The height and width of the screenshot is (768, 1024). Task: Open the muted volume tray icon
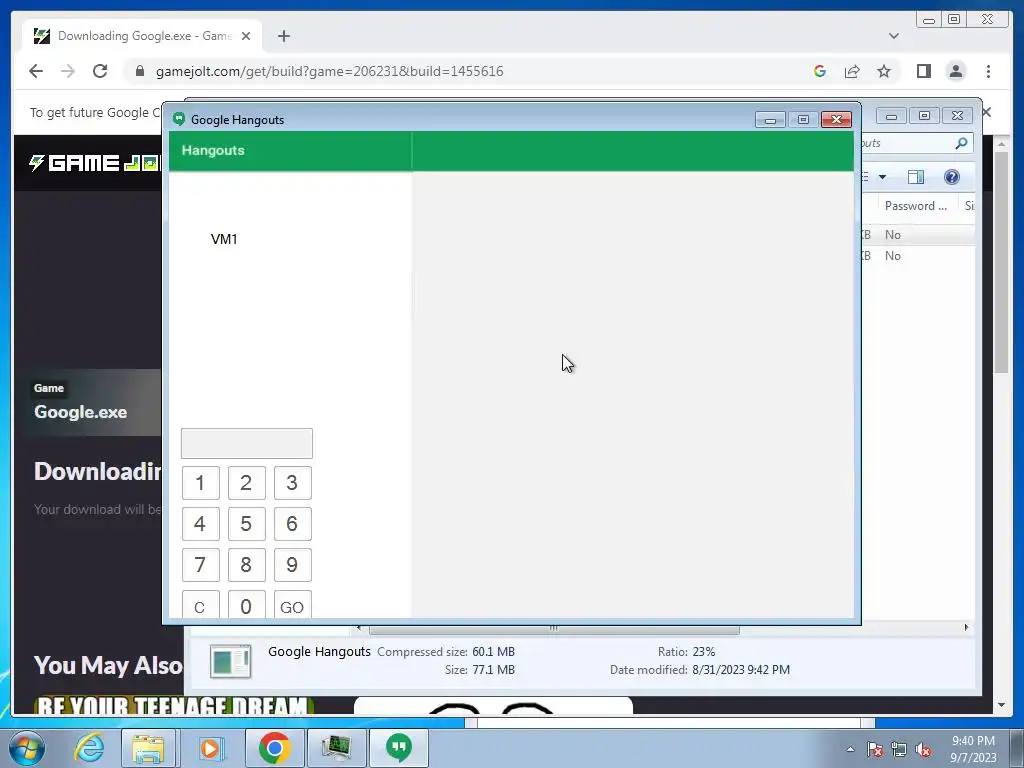[923, 749]
